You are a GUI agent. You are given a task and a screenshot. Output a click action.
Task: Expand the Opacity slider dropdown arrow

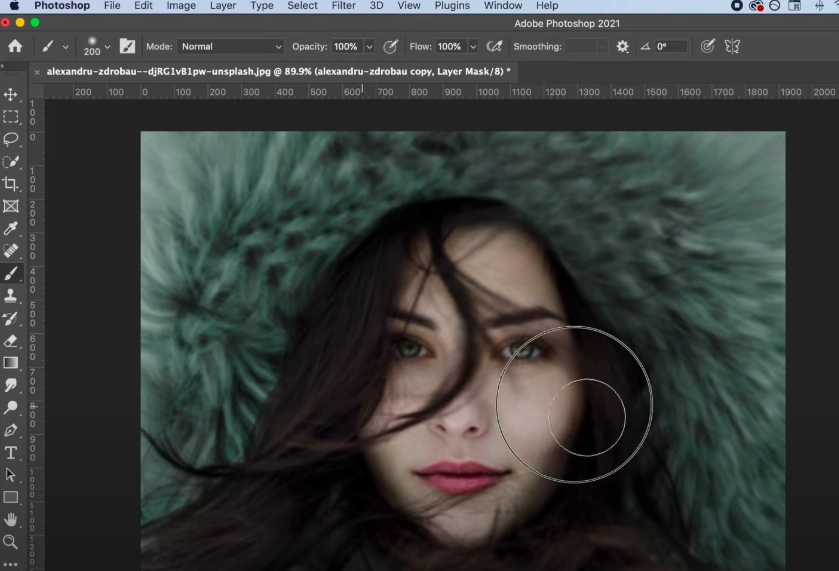369,46
